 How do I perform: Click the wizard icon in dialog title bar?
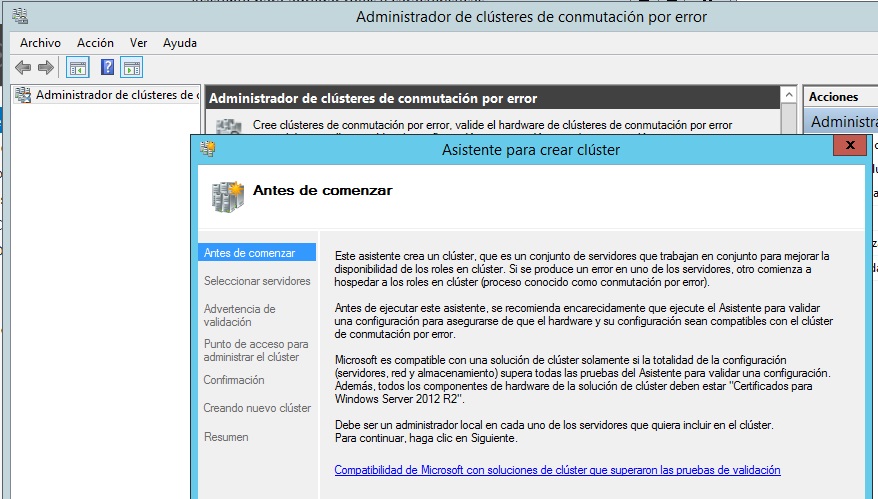[208, 150]
